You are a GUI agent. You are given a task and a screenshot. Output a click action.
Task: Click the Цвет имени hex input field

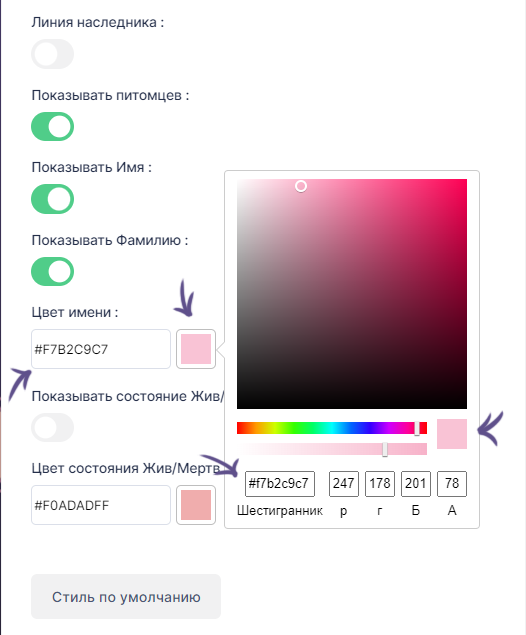pyautogui.click(x=101, y=349)
